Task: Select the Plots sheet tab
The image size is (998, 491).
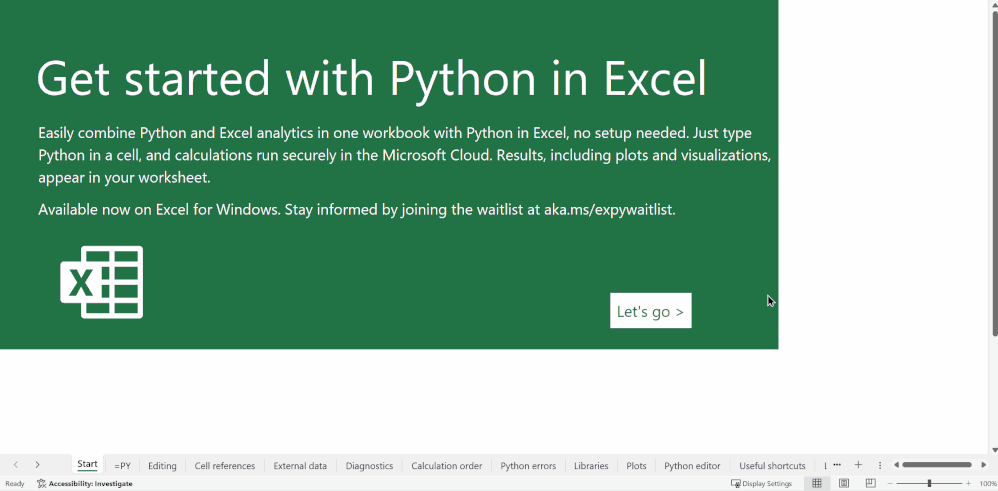Action: tap(636, 466)
